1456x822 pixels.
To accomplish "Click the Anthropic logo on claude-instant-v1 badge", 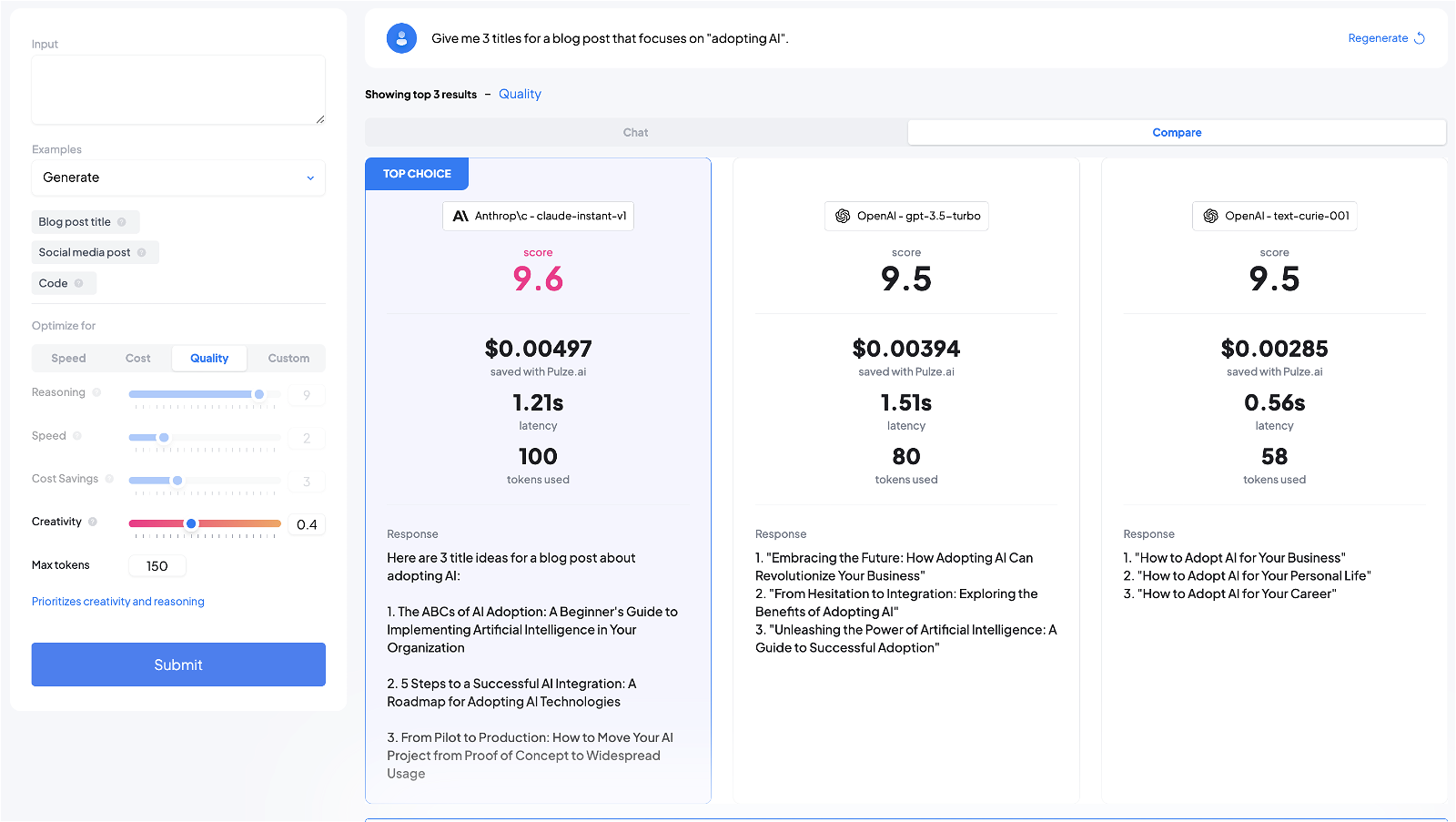I will coord(460,217).
